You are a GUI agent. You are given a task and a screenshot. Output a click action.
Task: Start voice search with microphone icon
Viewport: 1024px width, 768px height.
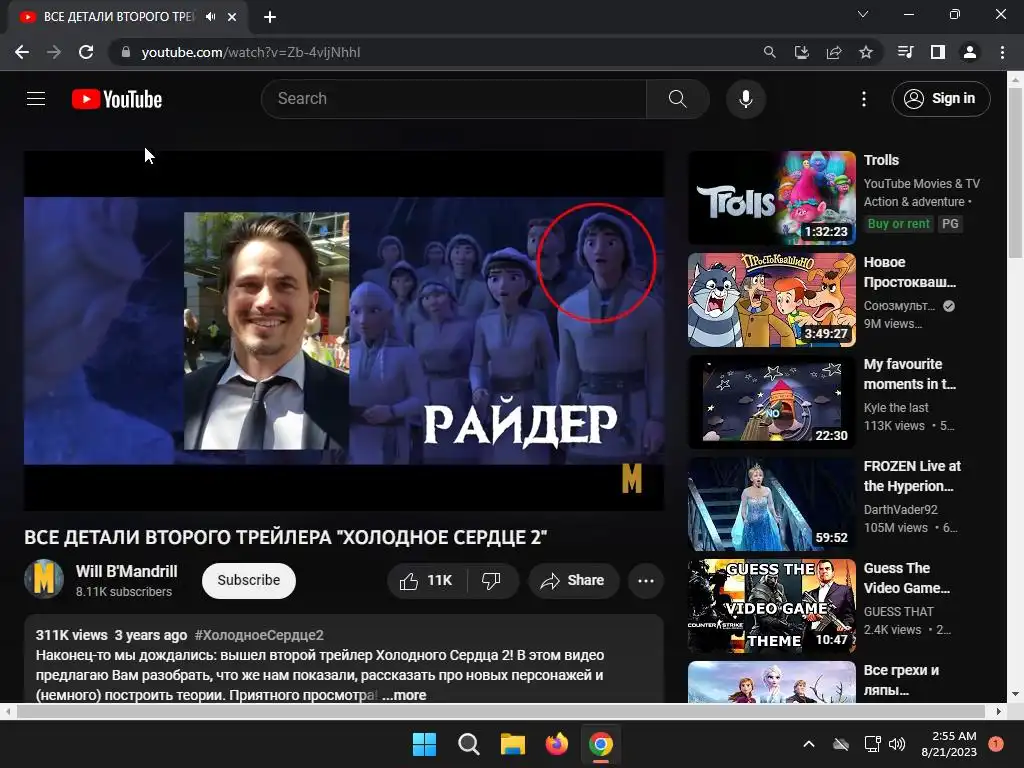click(x=746, y=99)
